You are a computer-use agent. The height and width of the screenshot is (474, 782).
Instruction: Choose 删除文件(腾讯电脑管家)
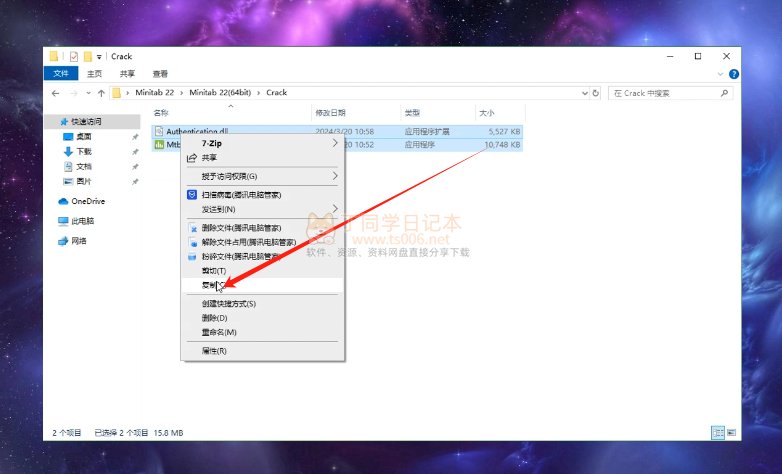(262, 228)
